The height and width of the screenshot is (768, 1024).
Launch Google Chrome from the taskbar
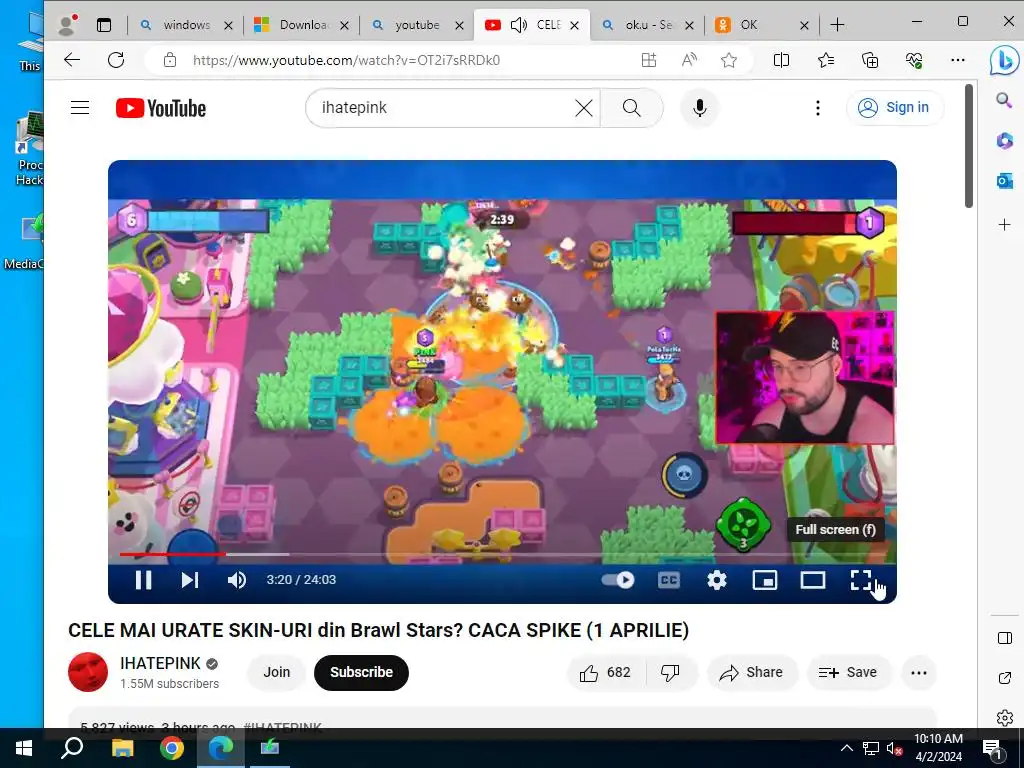[x=172, y=748]
